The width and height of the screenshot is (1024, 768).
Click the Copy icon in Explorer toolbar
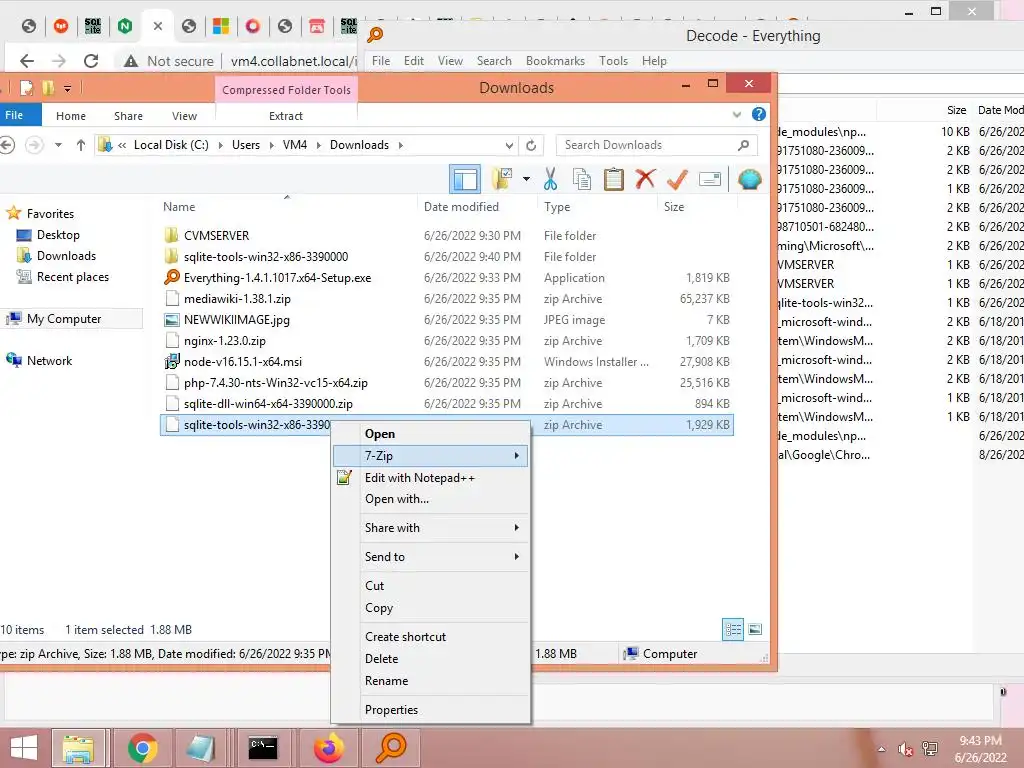[x=581, y=179]
